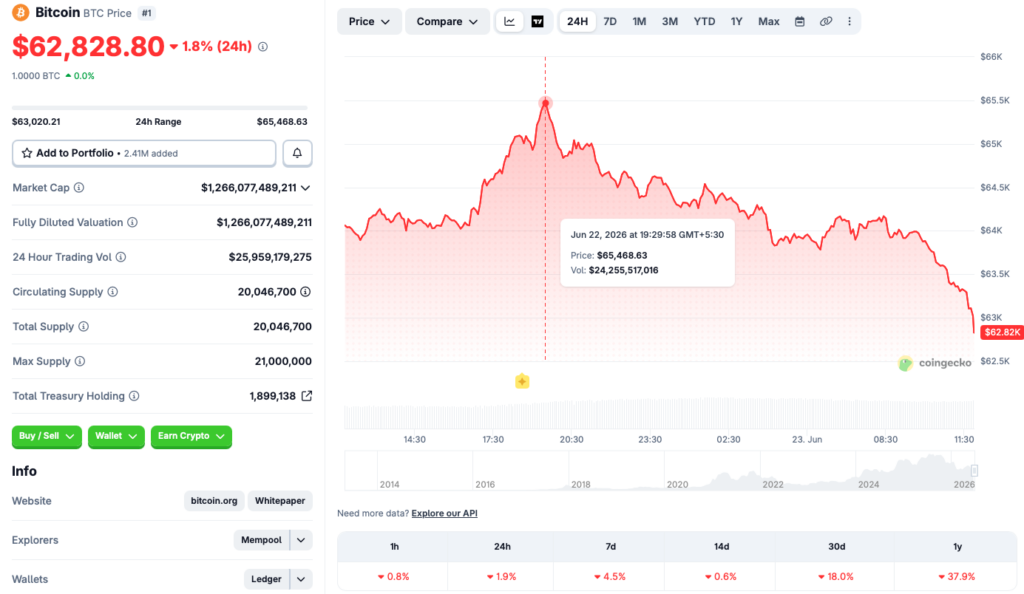Open the Whitepaper link

coord(280,501)
